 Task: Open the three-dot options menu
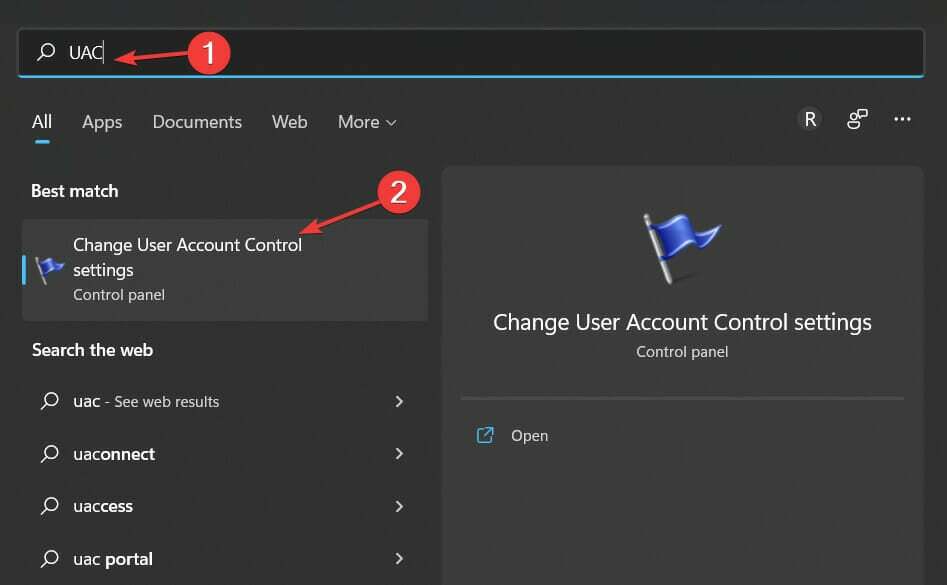tap(902, 119)
